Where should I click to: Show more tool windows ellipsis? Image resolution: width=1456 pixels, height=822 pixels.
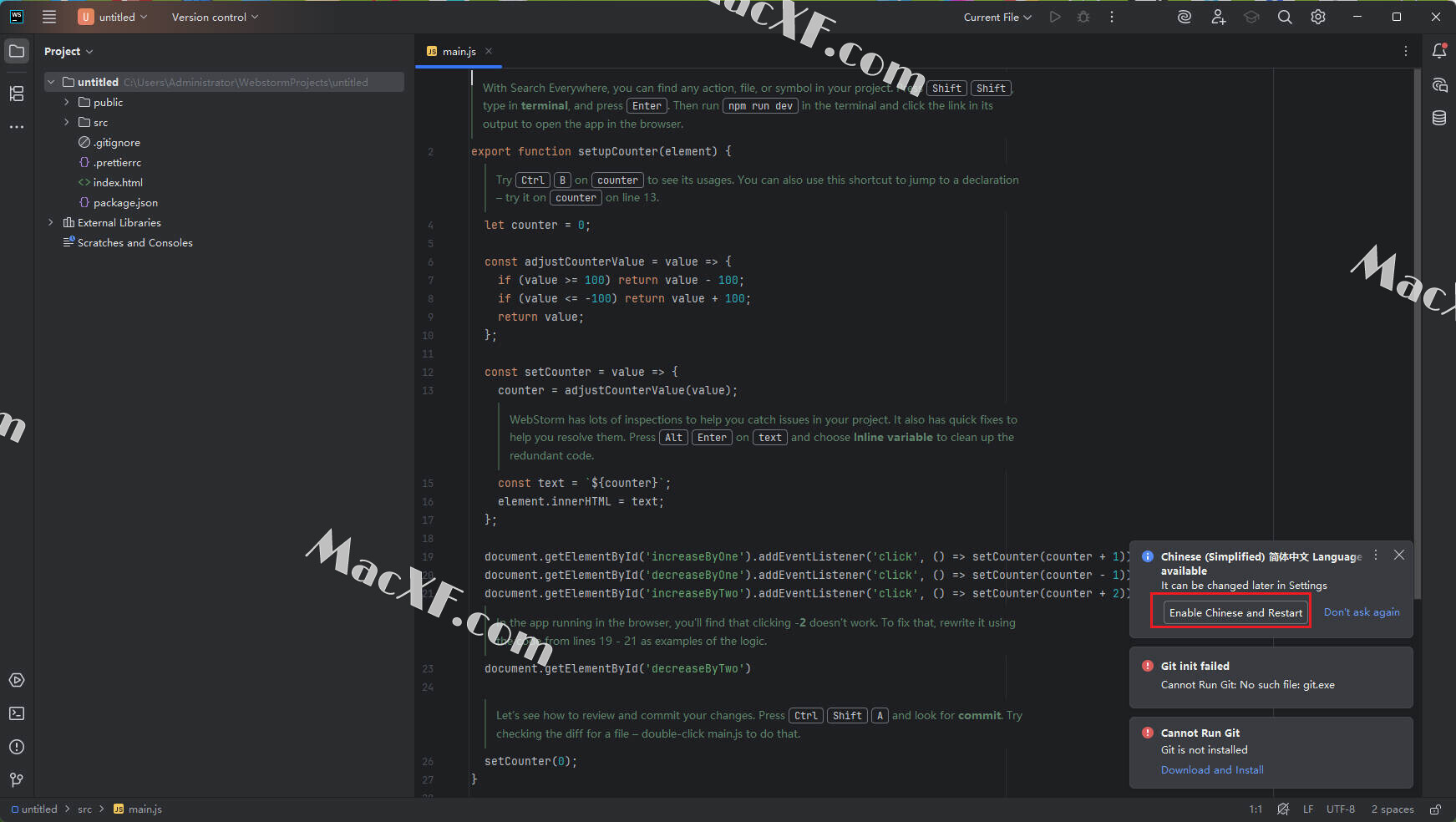coord(17,127)
